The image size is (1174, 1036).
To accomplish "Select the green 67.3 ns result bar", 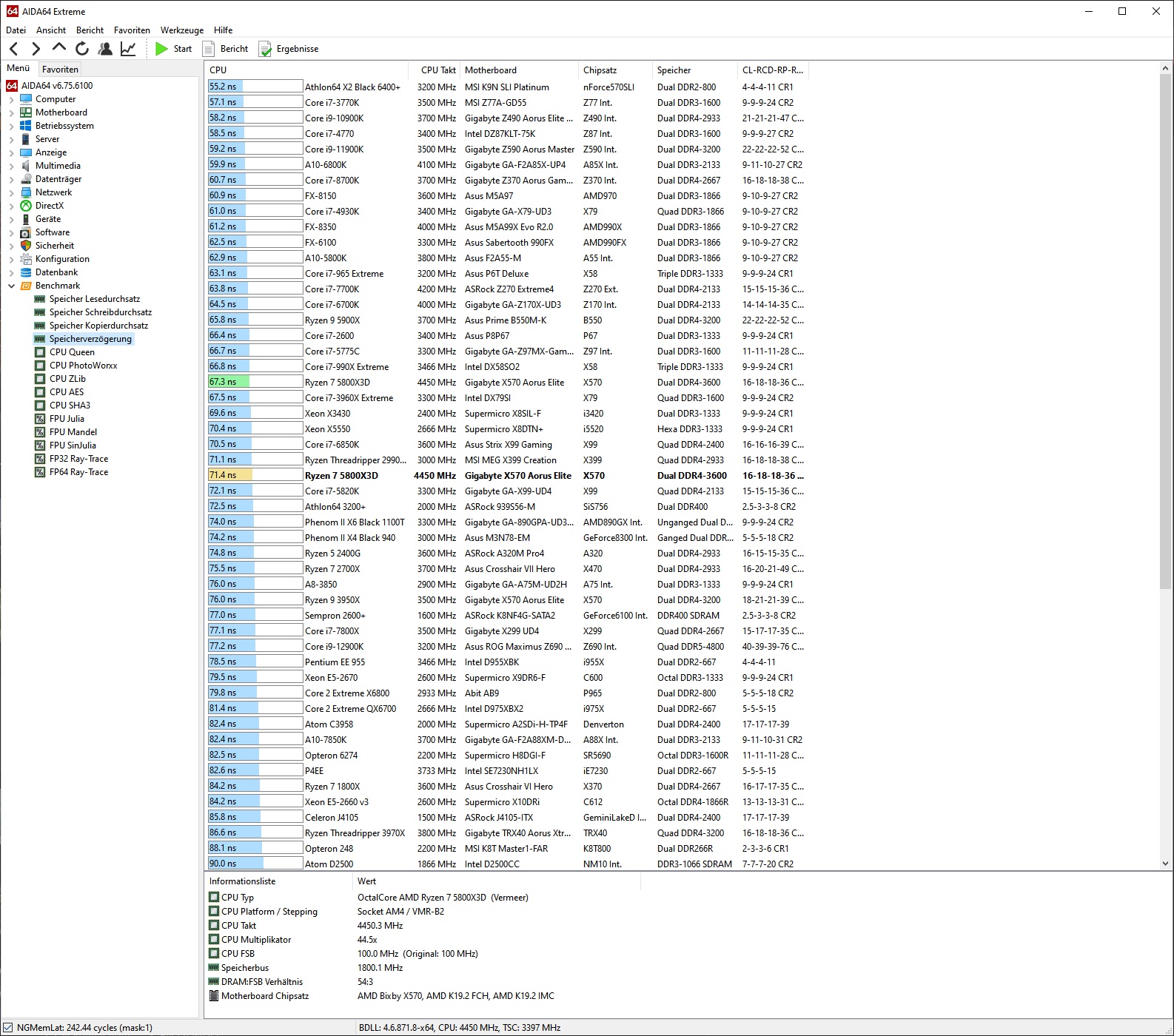I will pos(255,382).
